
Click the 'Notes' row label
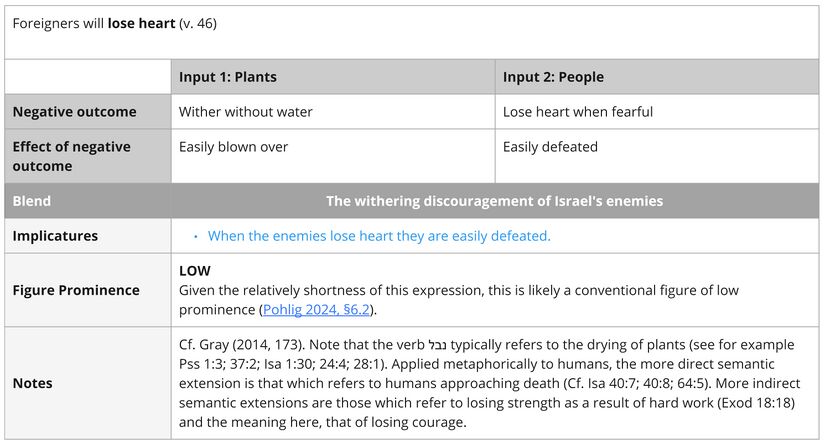pos(33,383)
